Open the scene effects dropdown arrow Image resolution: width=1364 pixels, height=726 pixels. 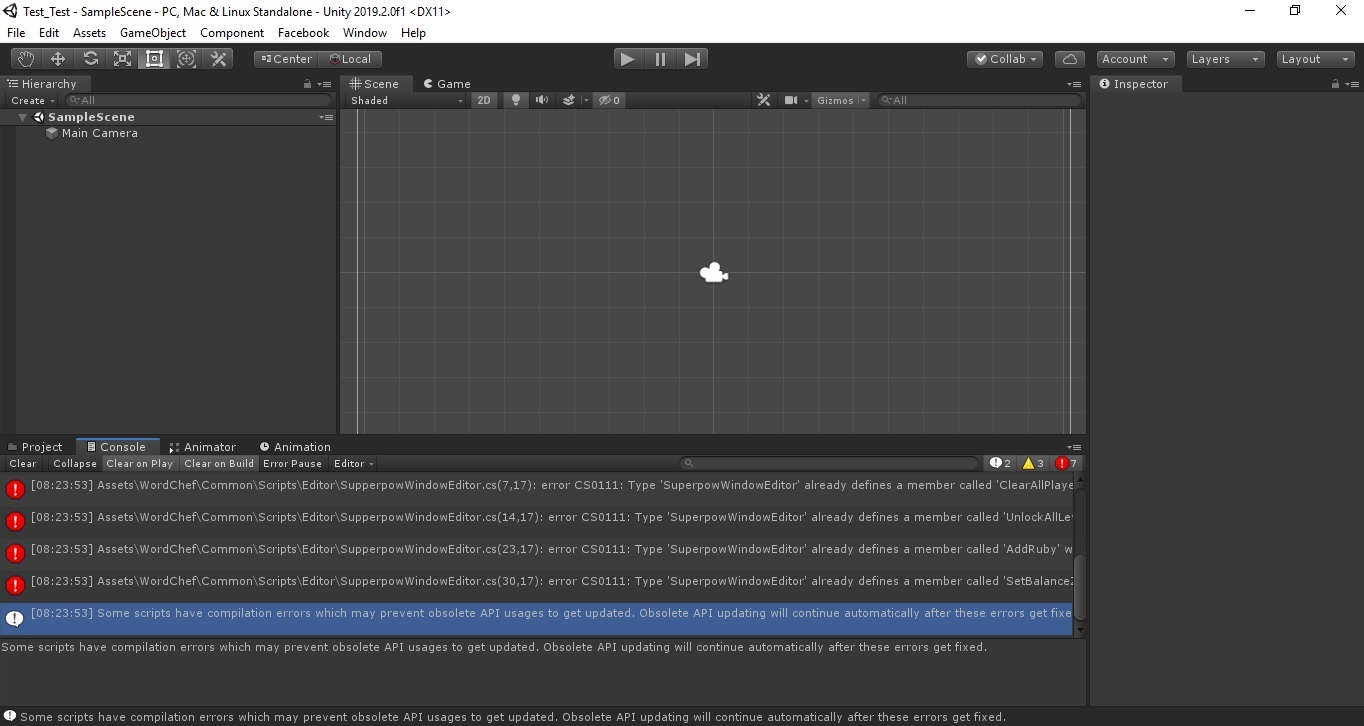[586, 100]
